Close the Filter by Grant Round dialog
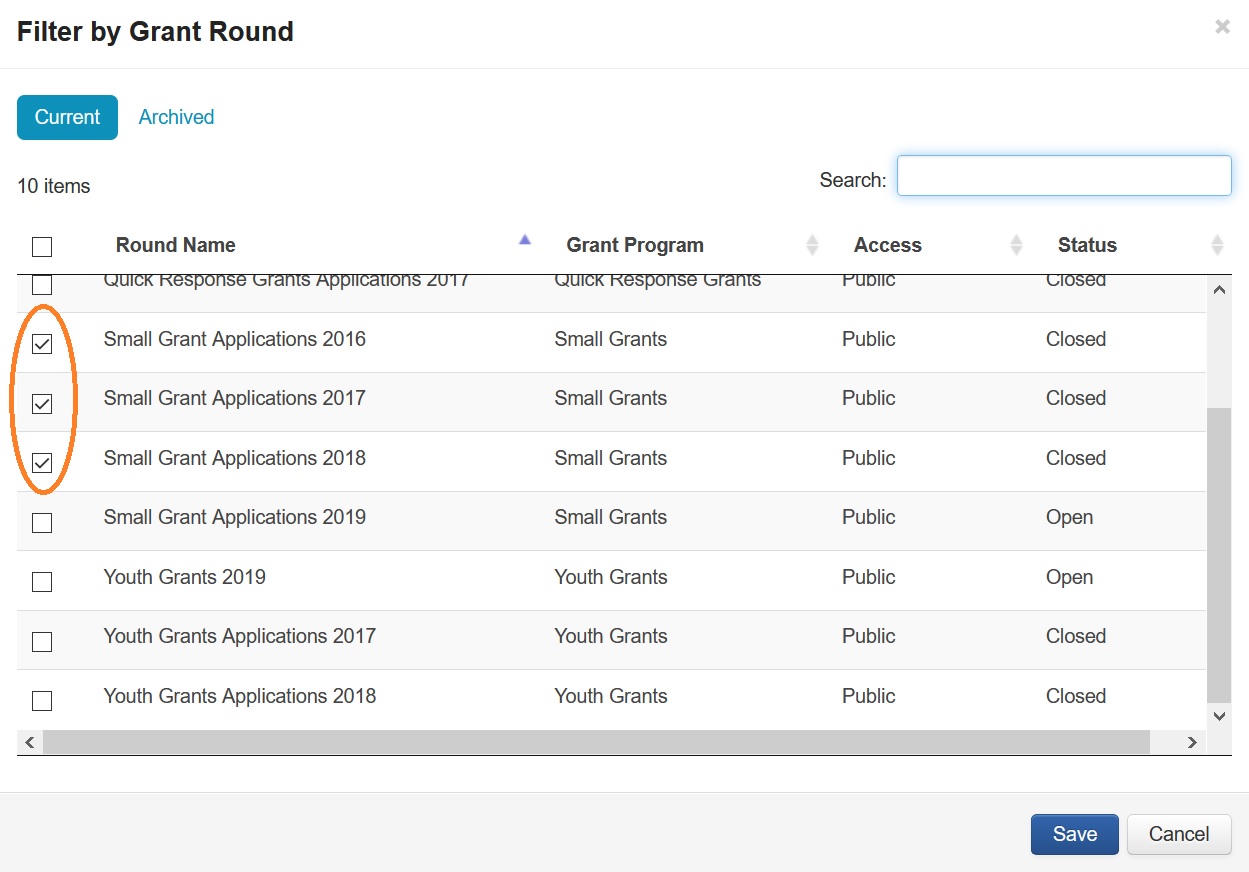 coord(1222,27)
